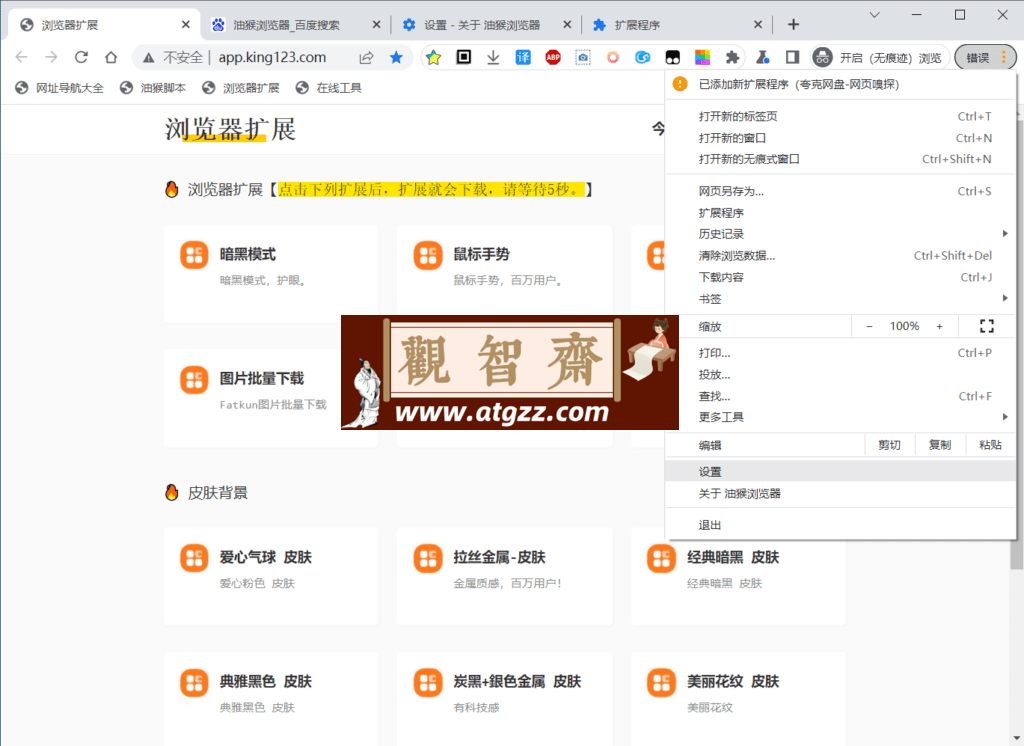Toggle fullscreen mode icon
The width and height of the screenshot is (1024, 746).
click(987, 326)
